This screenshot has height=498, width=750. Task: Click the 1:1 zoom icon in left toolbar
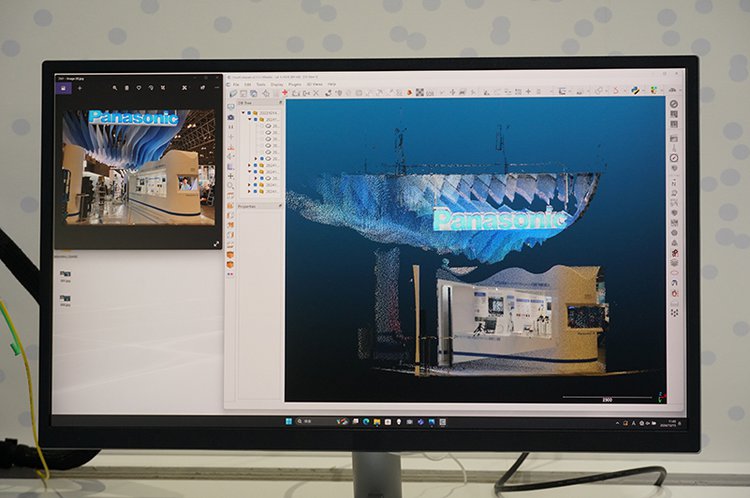tap(231, 127)
